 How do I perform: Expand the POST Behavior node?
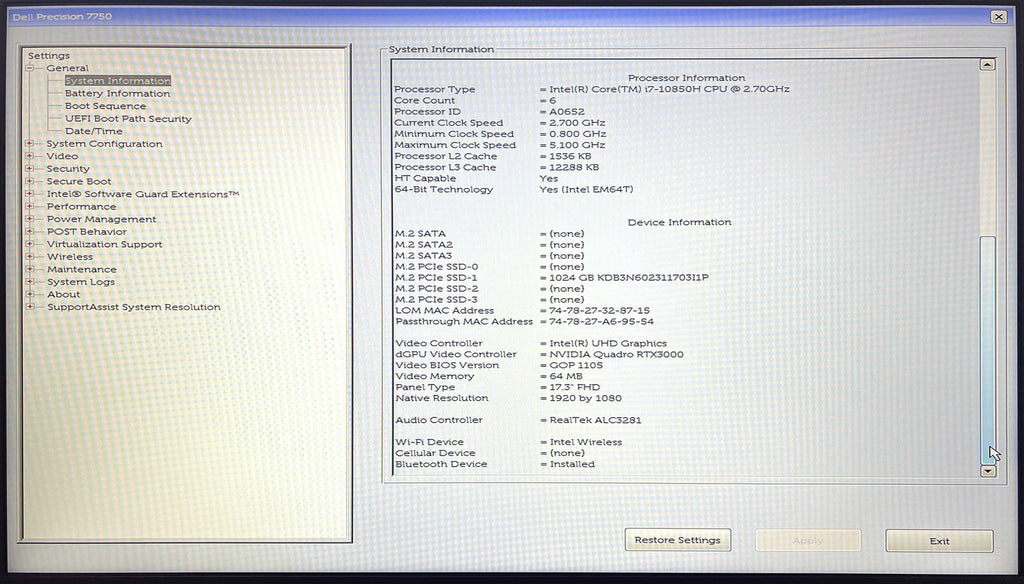coord(29,231)
